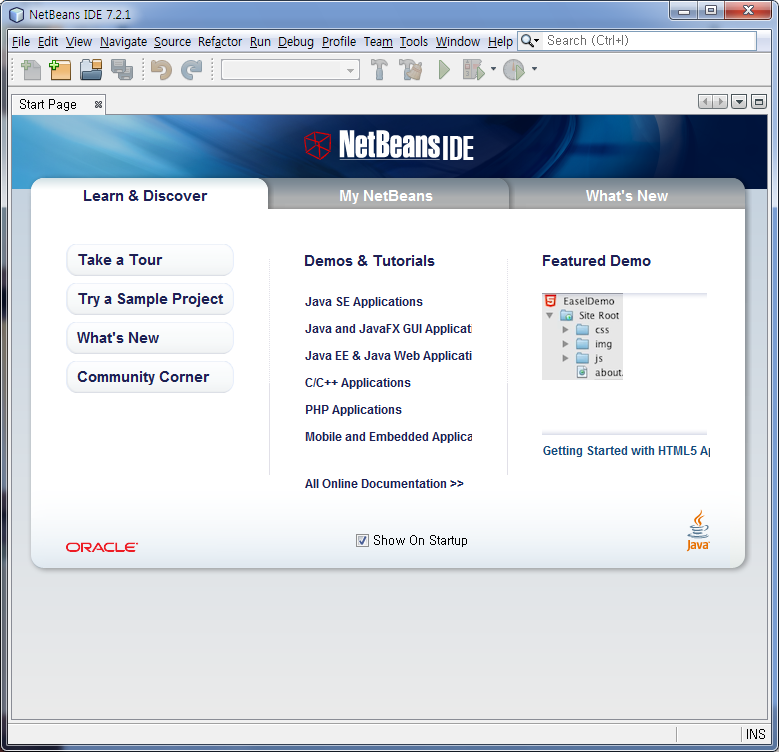The image size is (779, 752).
Task: Open the documents list dropdown button
Action: tap(739, 102)
